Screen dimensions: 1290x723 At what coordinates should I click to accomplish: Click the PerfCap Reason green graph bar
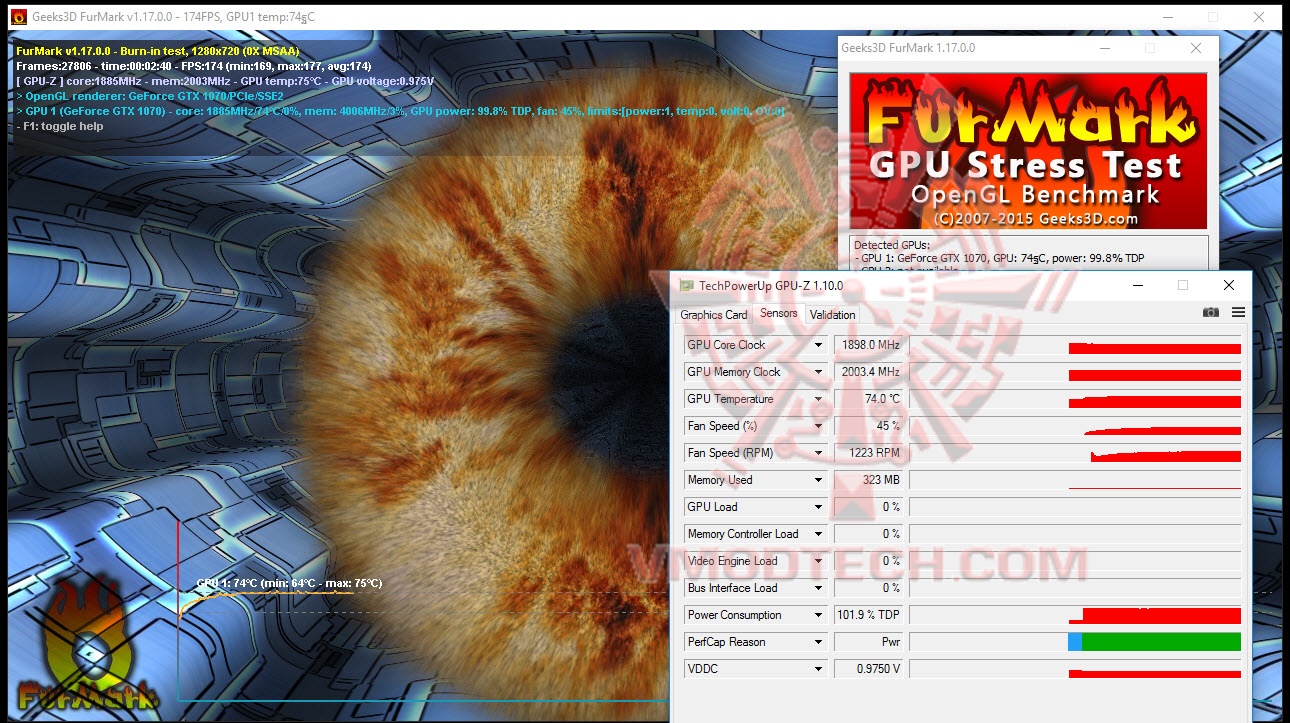1161,642
